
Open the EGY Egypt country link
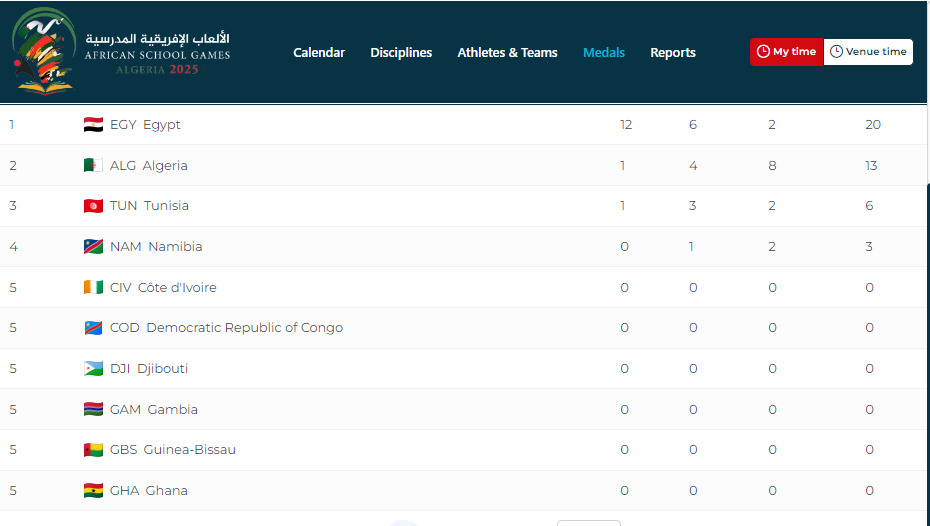(x=145, y=125)
